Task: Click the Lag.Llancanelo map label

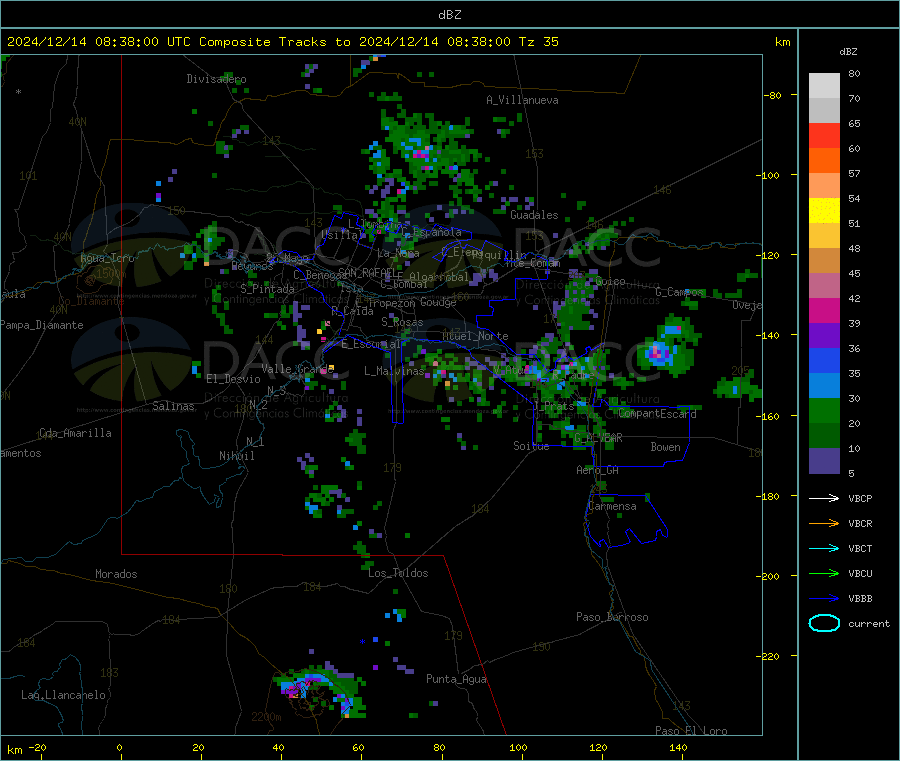Action: (64, 695)
